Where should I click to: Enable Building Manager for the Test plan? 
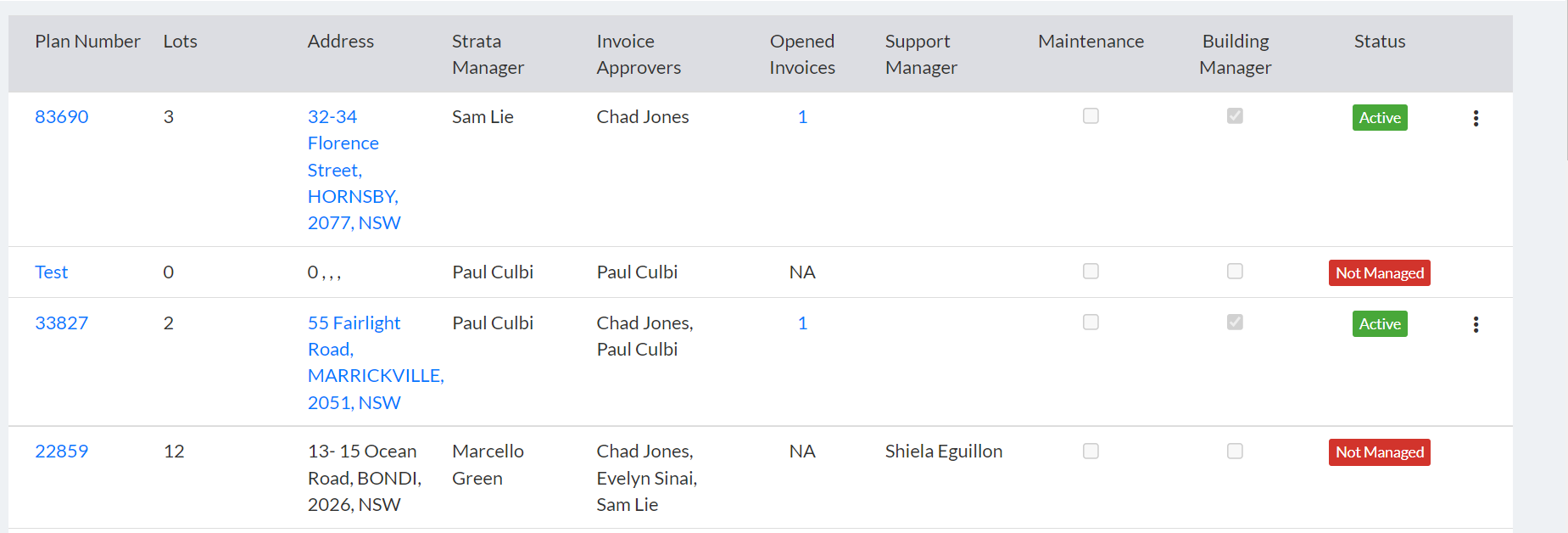1235,271
